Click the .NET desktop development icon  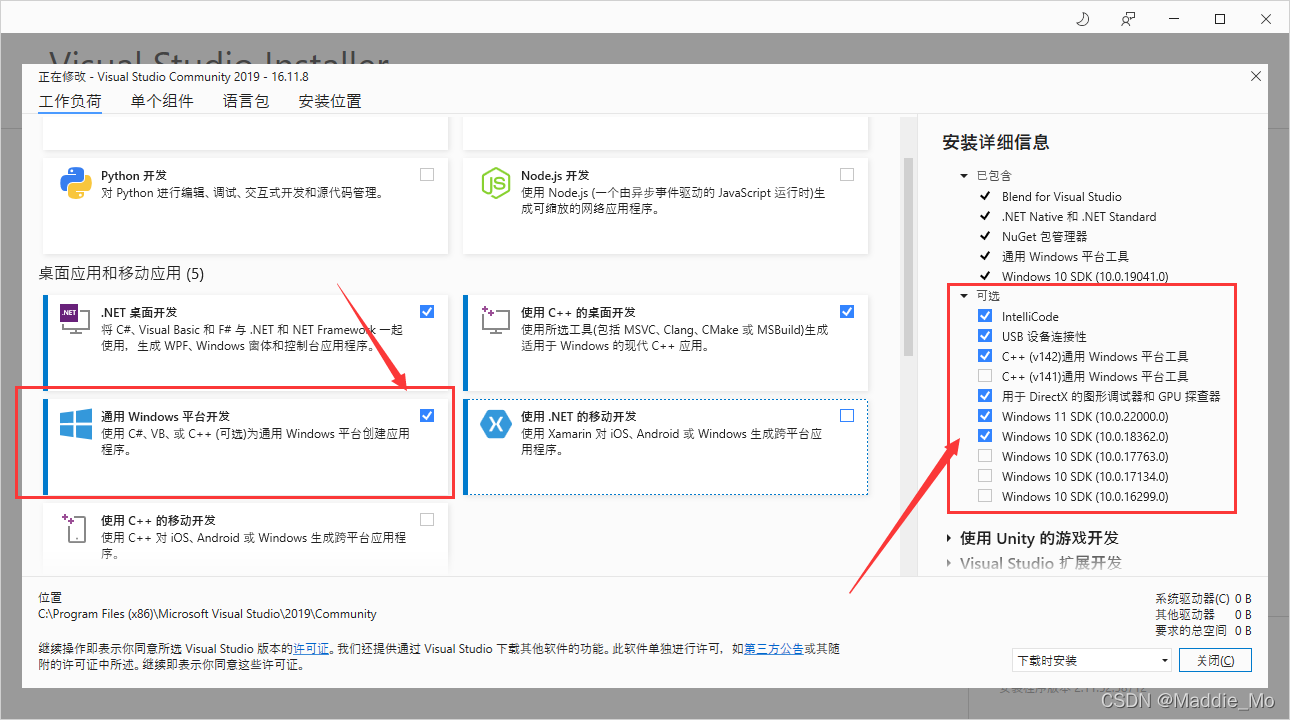(76, 320)
